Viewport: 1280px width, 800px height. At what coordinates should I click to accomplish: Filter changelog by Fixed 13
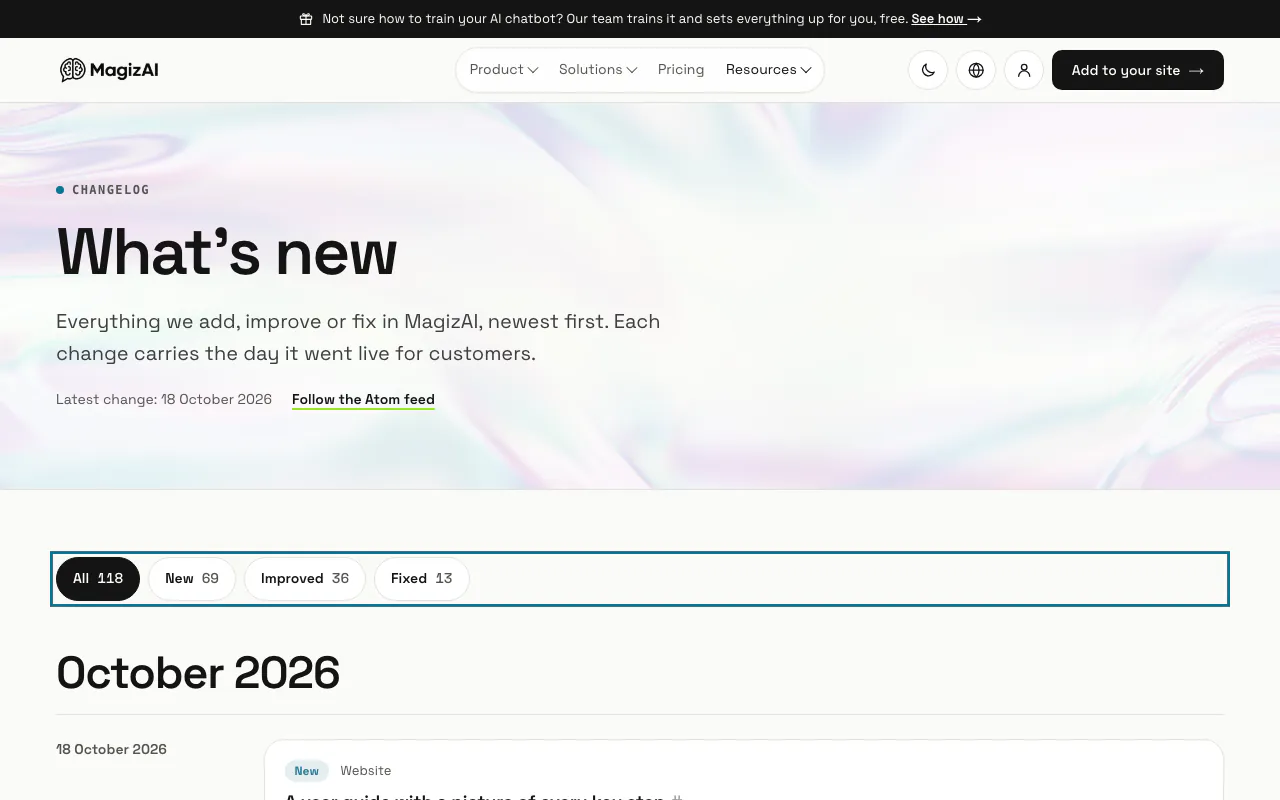point(422,579)
